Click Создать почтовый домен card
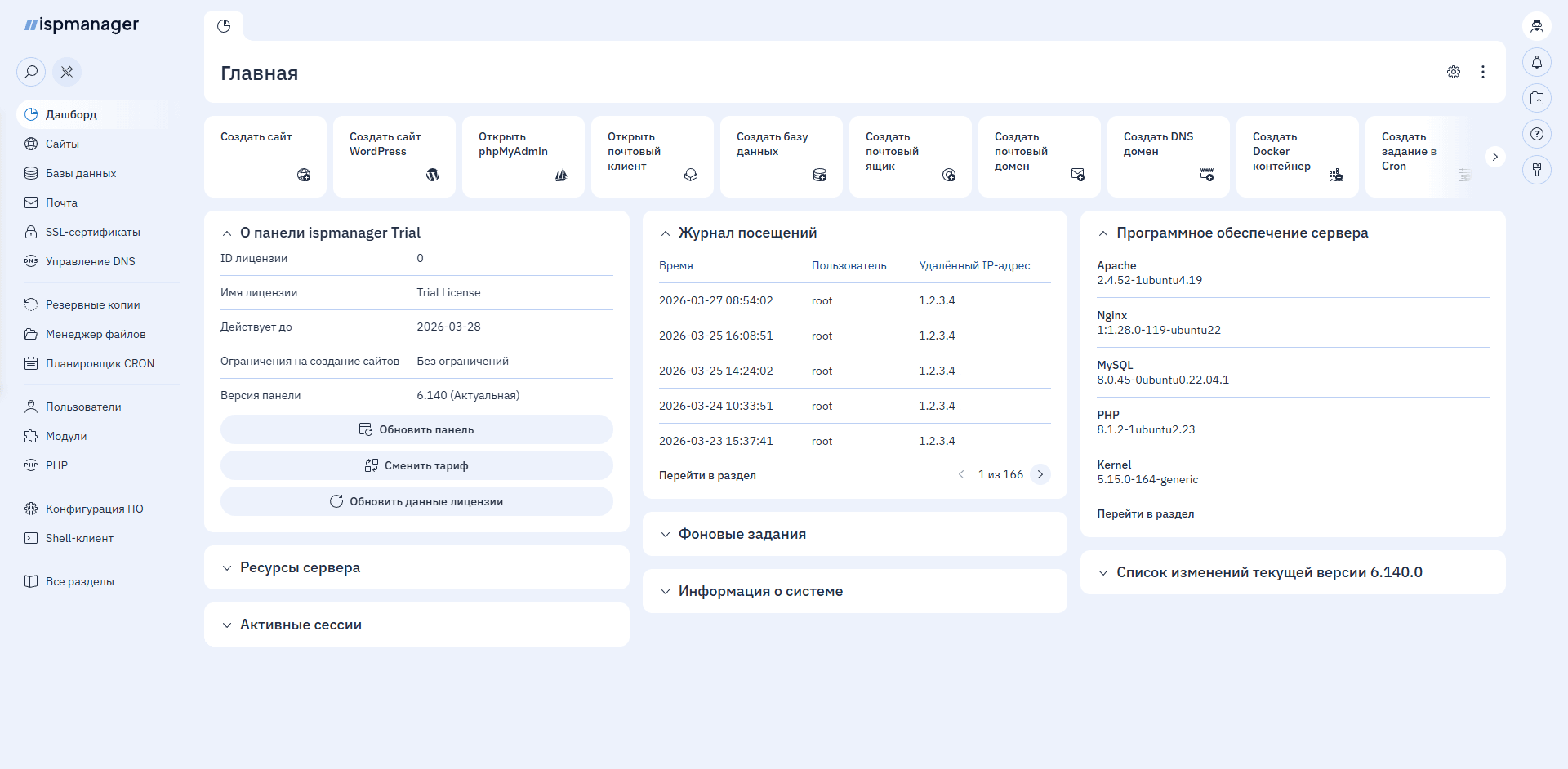Viewport: 1568px width, 769px height. [x=1040, y=157]
